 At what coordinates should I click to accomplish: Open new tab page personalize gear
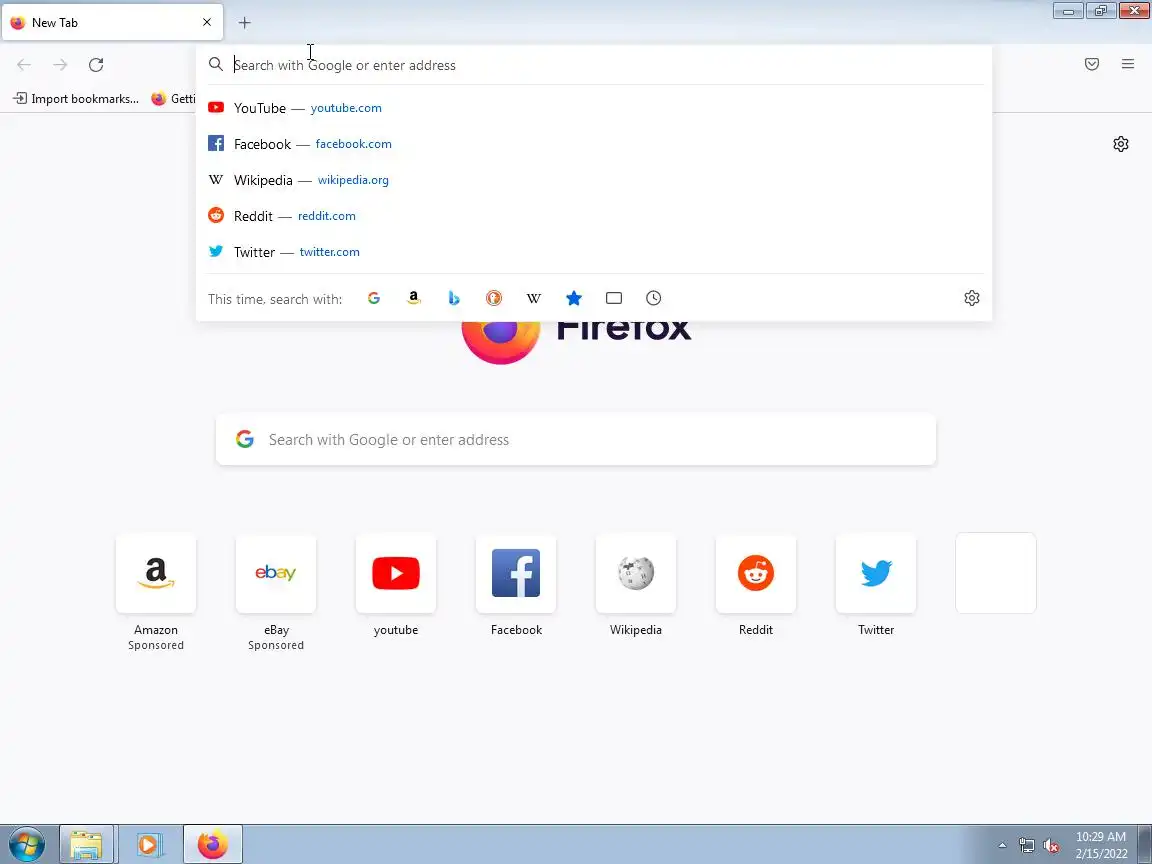coord(1120,144)
